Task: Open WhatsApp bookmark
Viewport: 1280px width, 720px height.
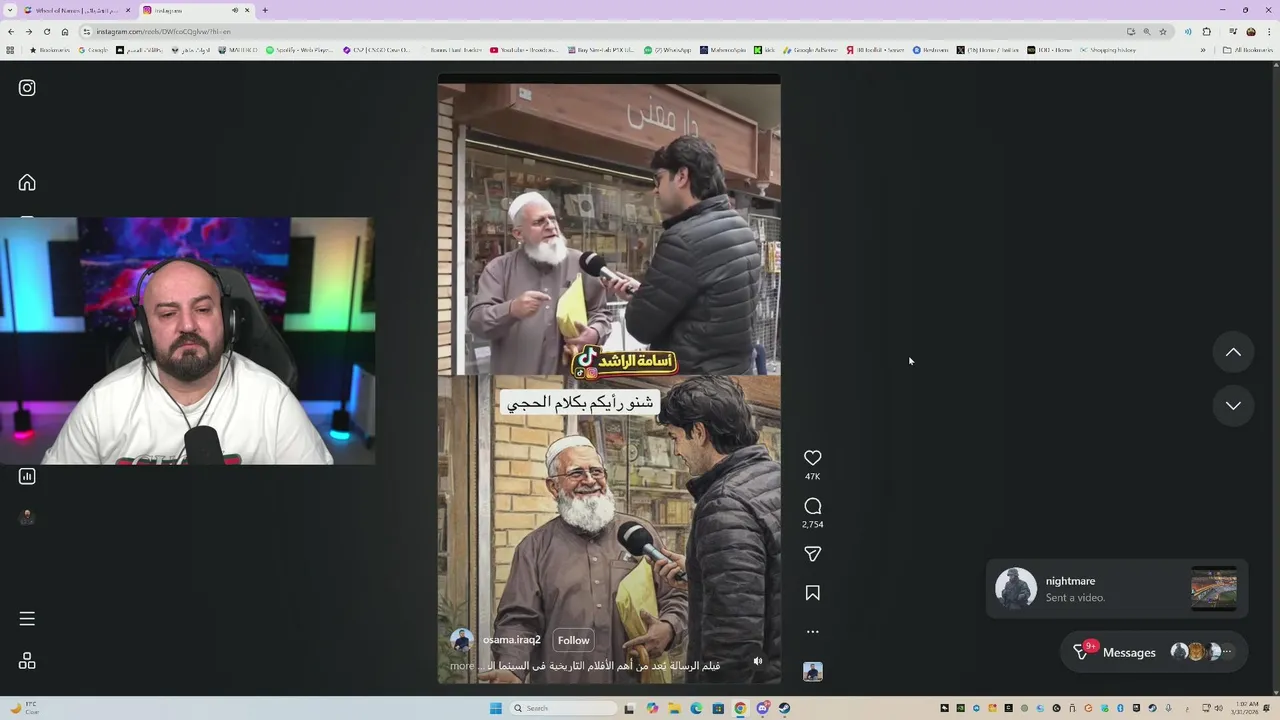Action: (667, 50)
